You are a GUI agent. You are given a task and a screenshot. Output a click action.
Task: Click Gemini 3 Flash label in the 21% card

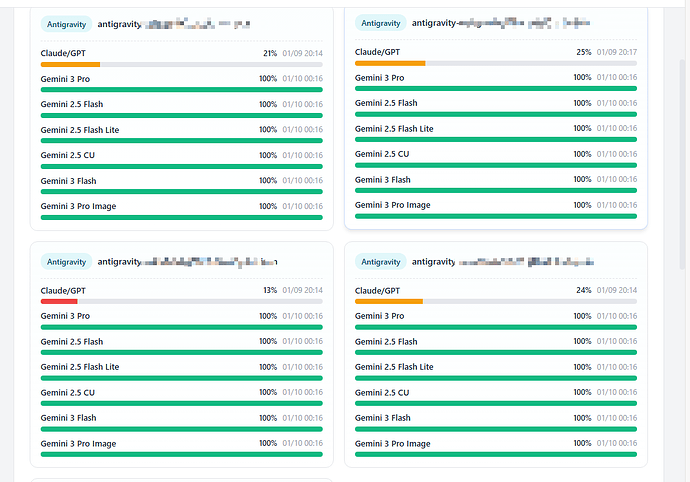point(68,181)
